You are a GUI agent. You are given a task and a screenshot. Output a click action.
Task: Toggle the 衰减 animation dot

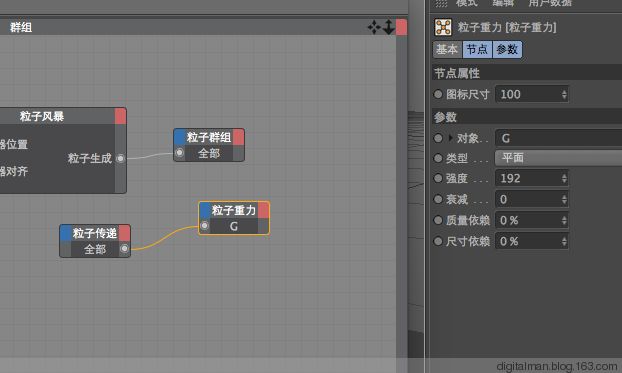tap(438, 199)
